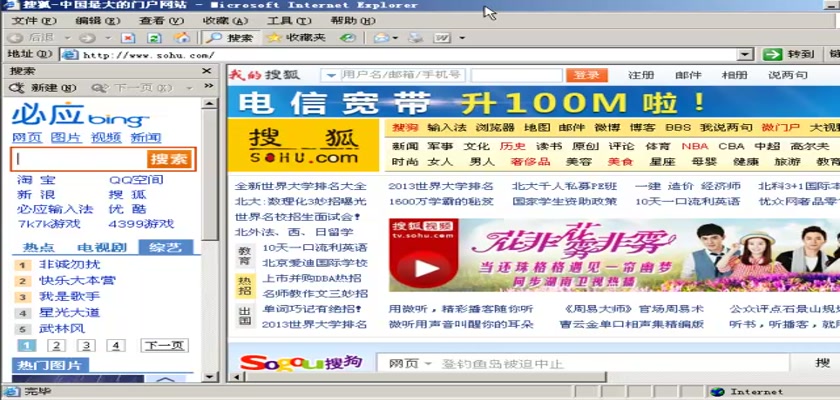This screenshot has height=400, width=840.
Task: Go to home page with house icon
Action: [x=182, y=37]
